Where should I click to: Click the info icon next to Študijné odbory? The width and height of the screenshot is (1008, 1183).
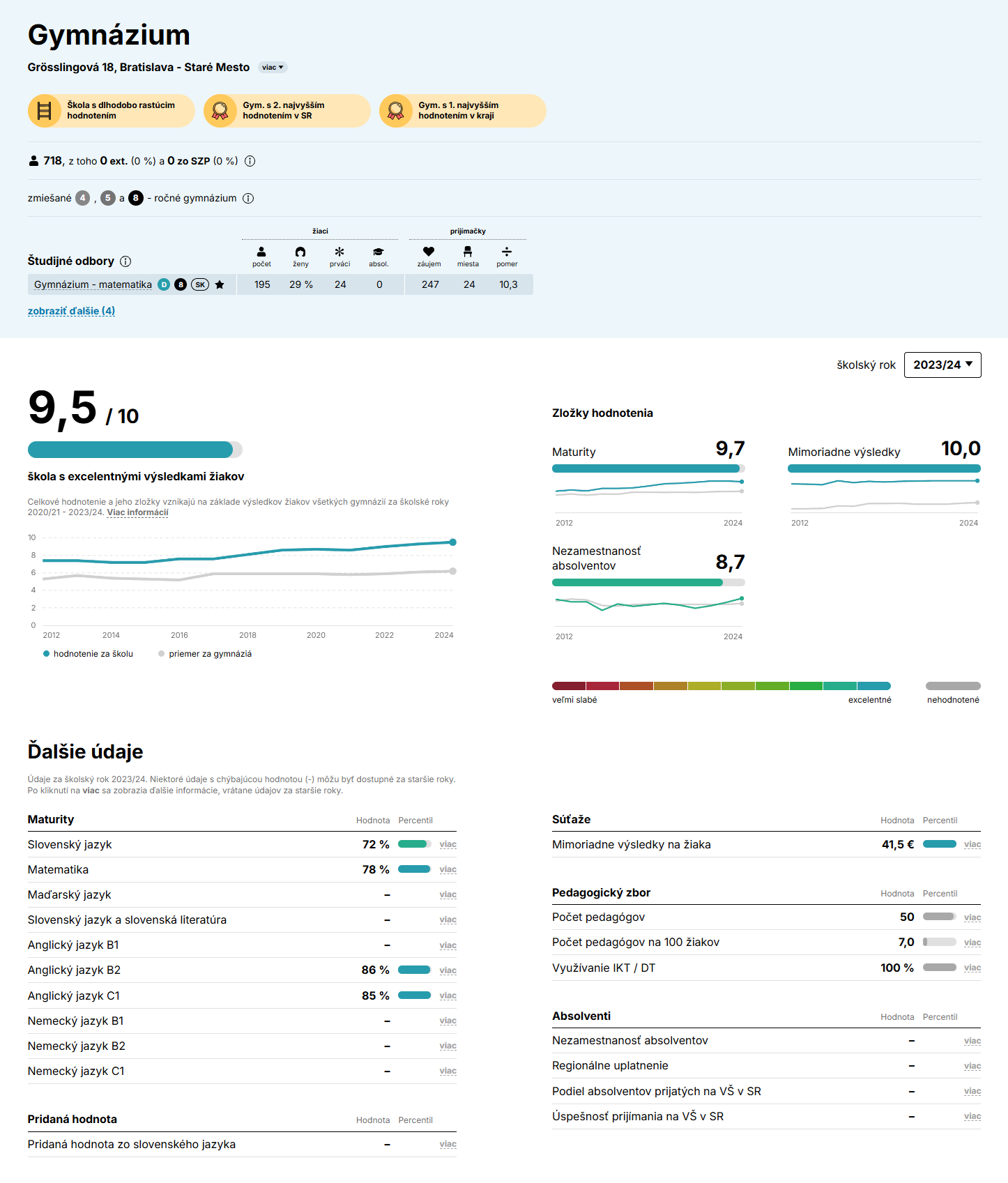click(x=125, y=261)
